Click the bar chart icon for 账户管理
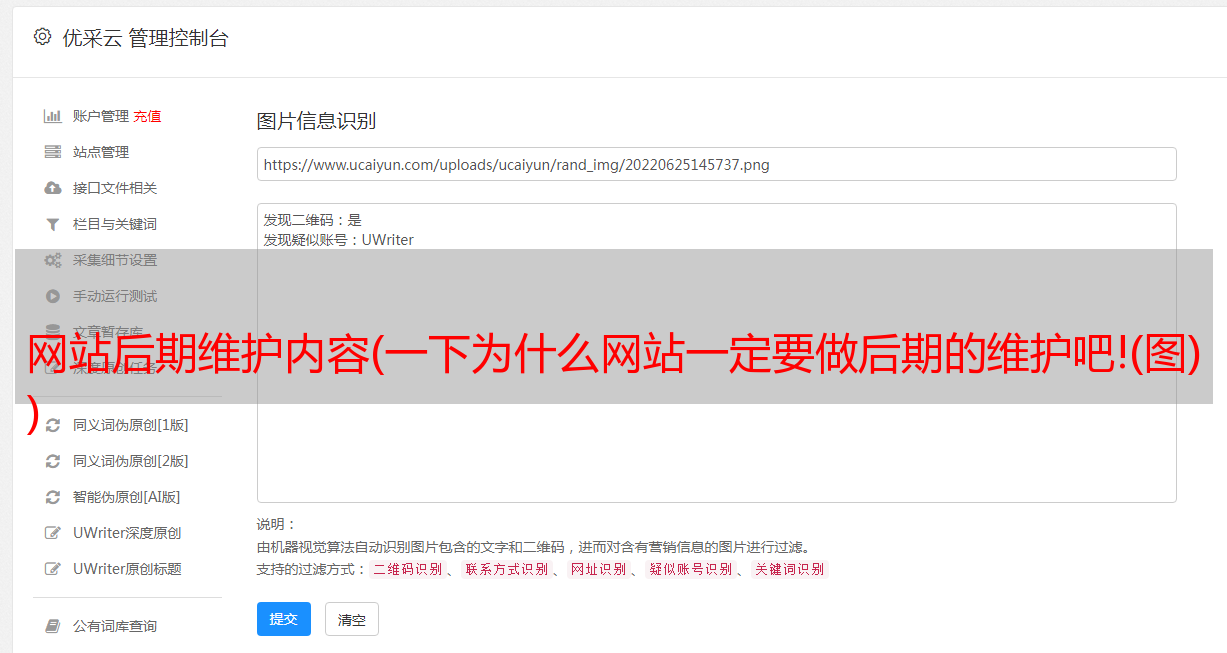This screenshot has width=1227, height=653. [x=53, y=116]
